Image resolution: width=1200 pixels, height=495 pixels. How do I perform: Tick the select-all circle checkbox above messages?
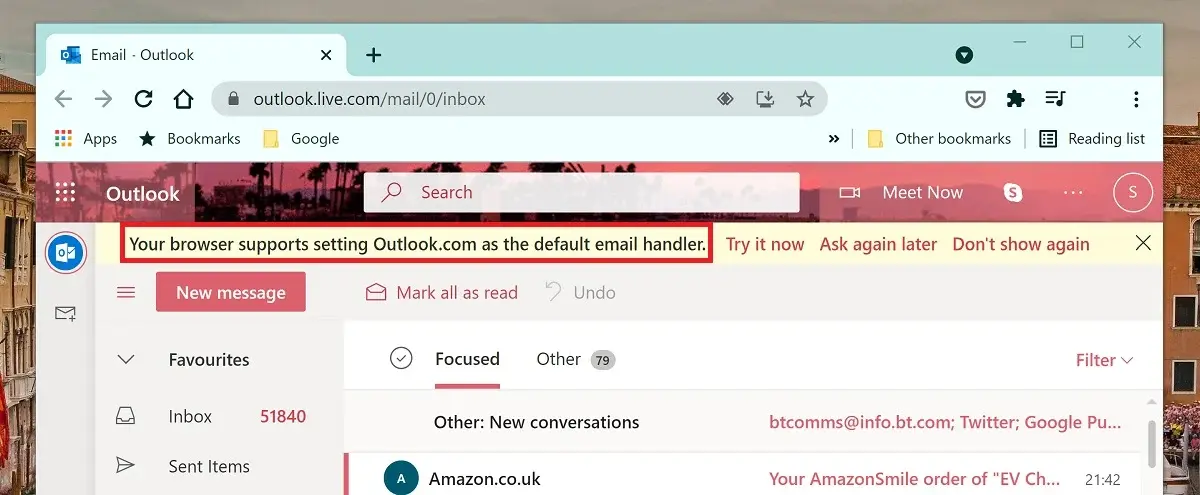click(401, 358)
